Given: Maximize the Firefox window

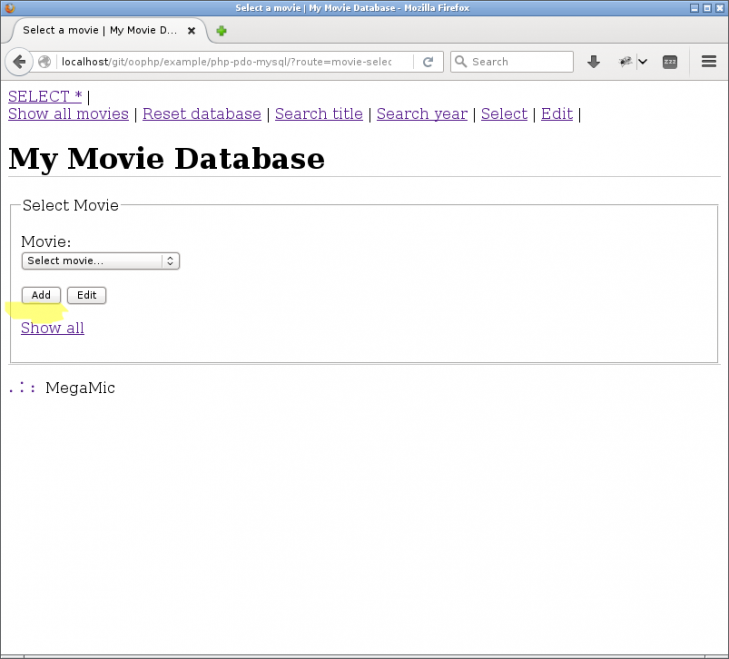Looking at the screenshot, I should (707, 8).
